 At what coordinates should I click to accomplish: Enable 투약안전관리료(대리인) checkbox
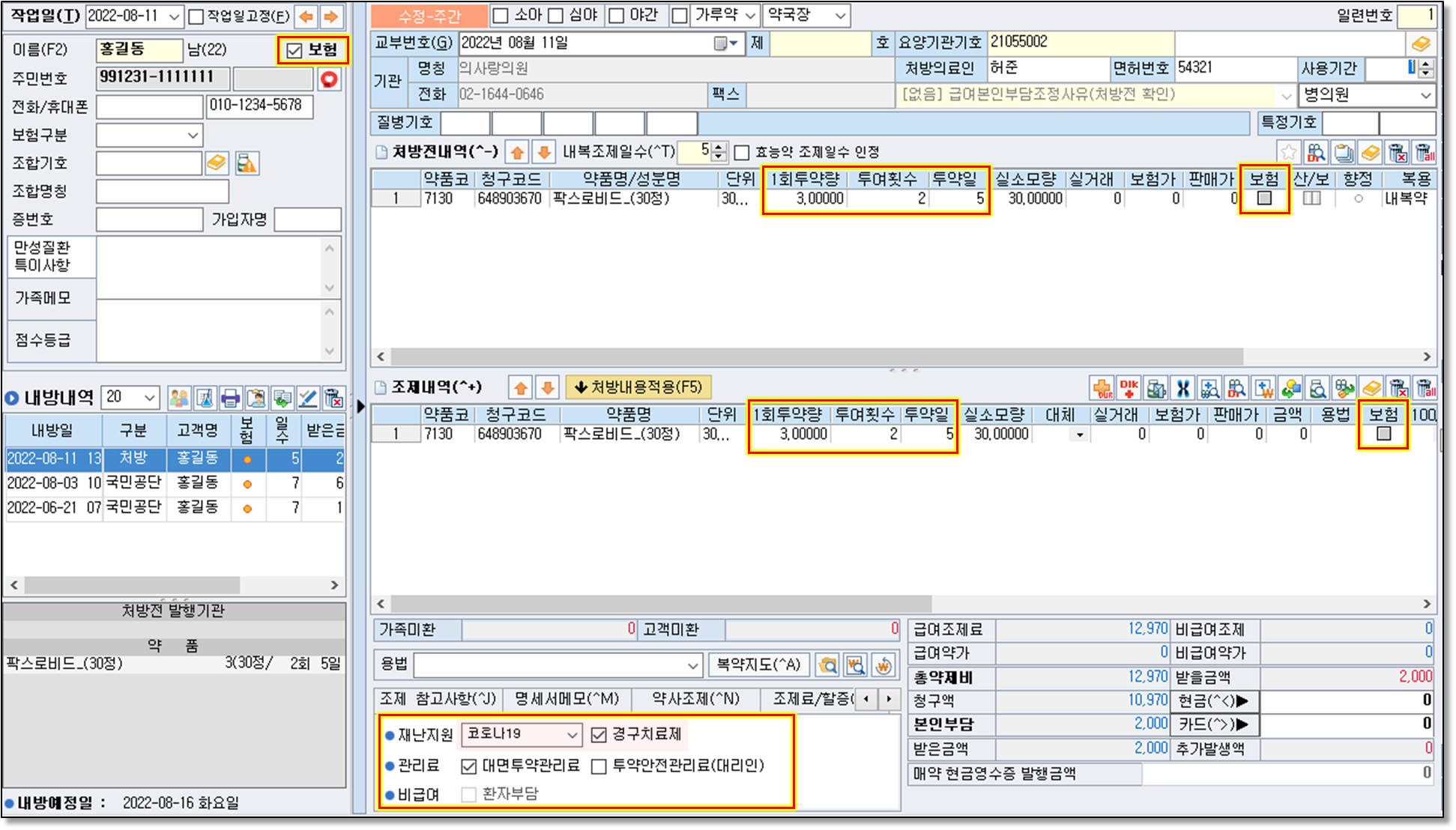(598, 766)
